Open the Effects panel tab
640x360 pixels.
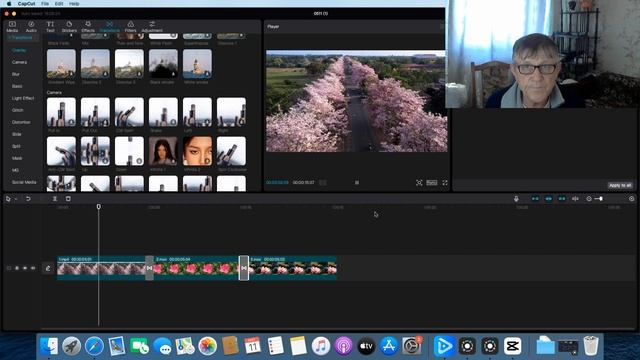click(x=88, y=27)
